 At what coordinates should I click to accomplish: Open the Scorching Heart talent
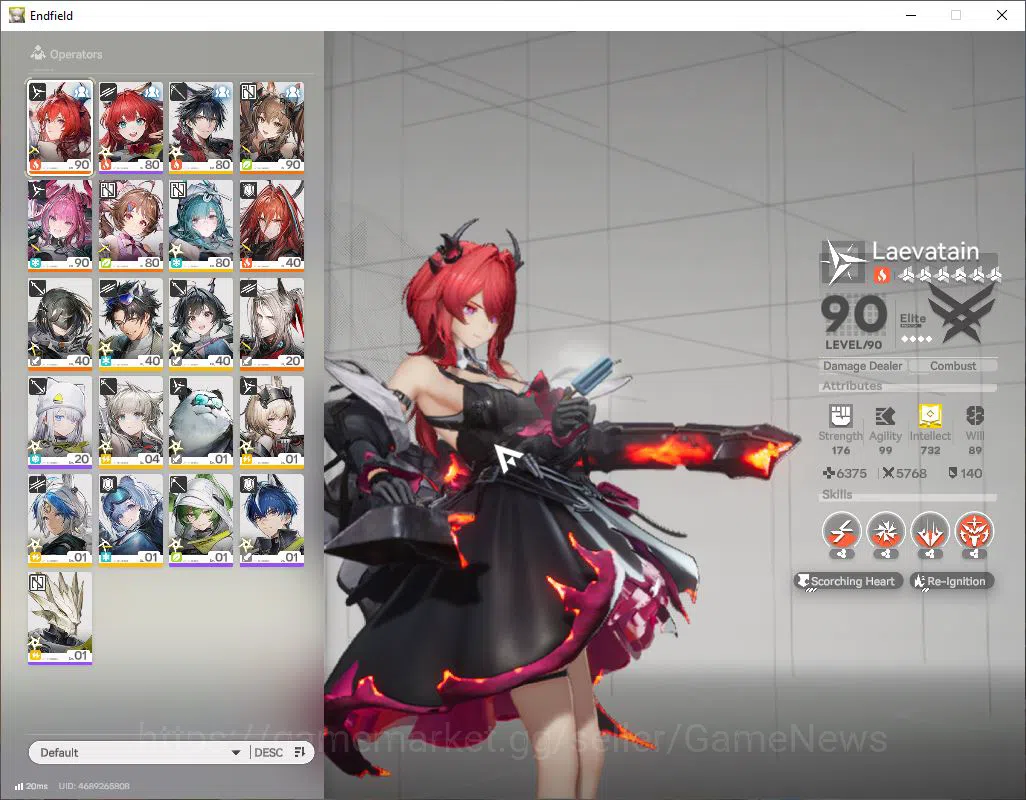[x=848, y=581]
